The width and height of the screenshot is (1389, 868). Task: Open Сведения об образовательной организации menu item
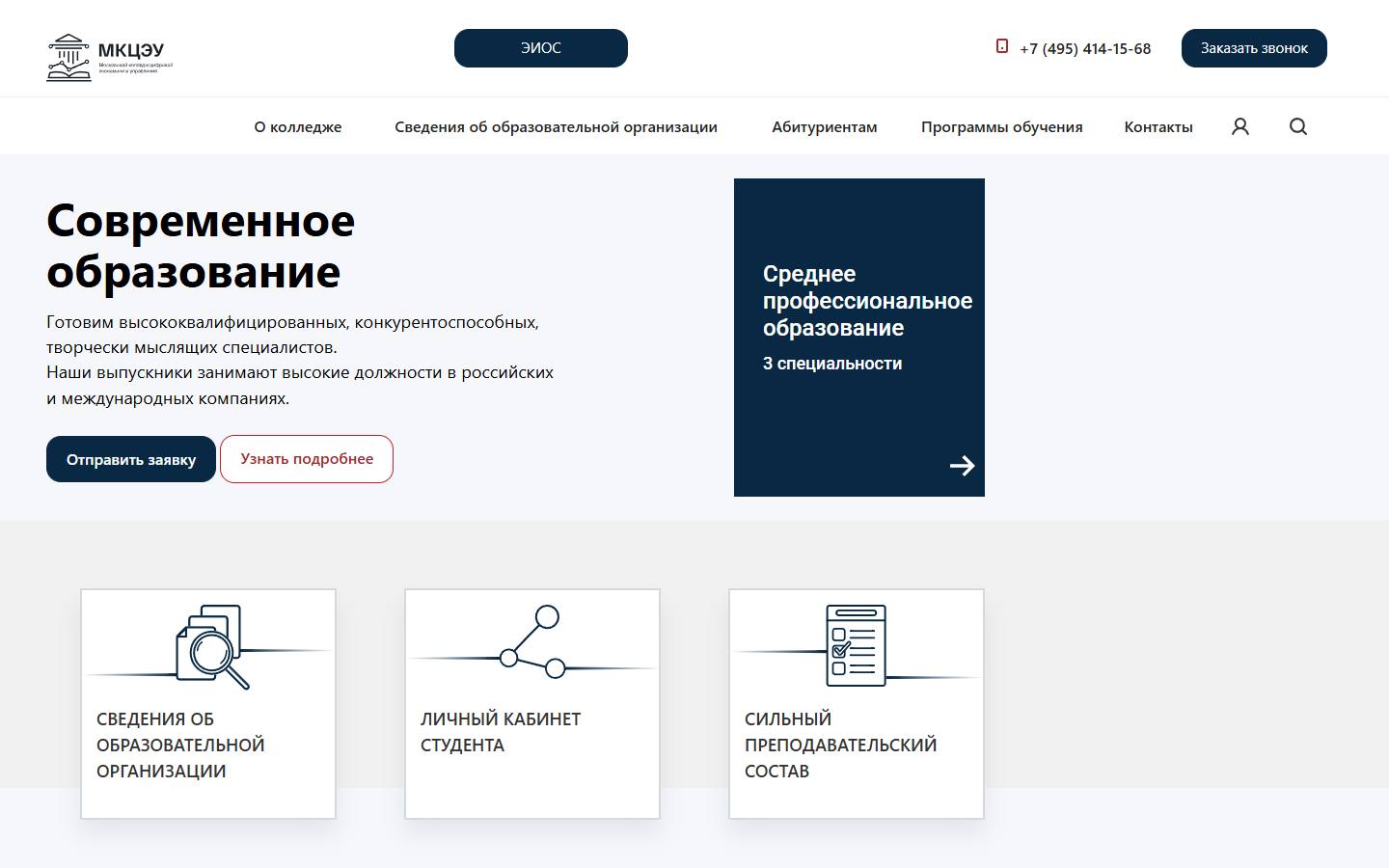[x=556, y=127]
